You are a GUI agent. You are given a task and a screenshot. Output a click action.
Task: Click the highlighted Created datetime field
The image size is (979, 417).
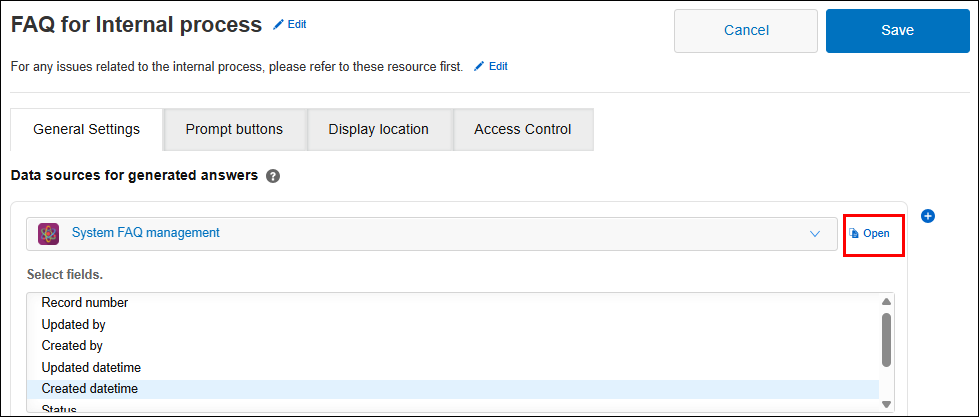[x=90, y=389]
